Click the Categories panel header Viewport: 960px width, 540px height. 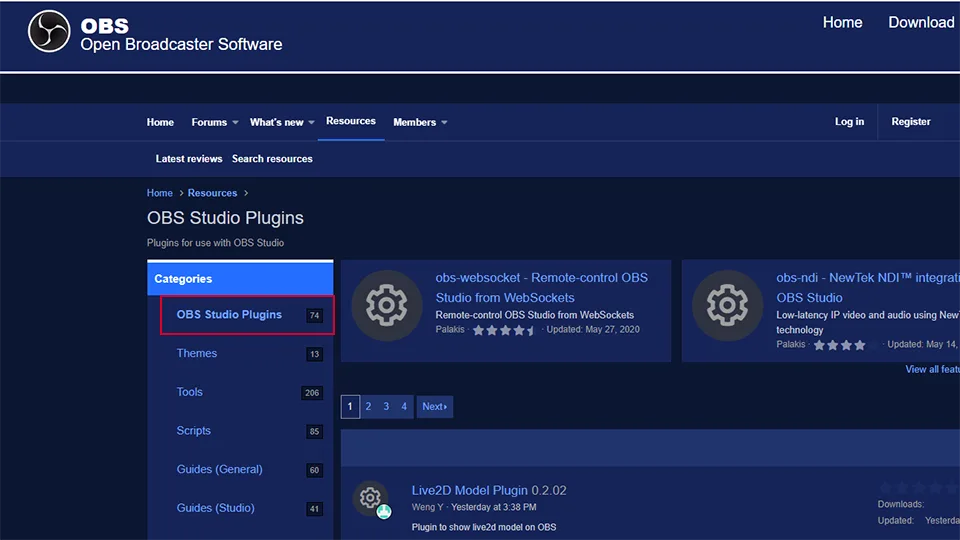pos(240,279)
